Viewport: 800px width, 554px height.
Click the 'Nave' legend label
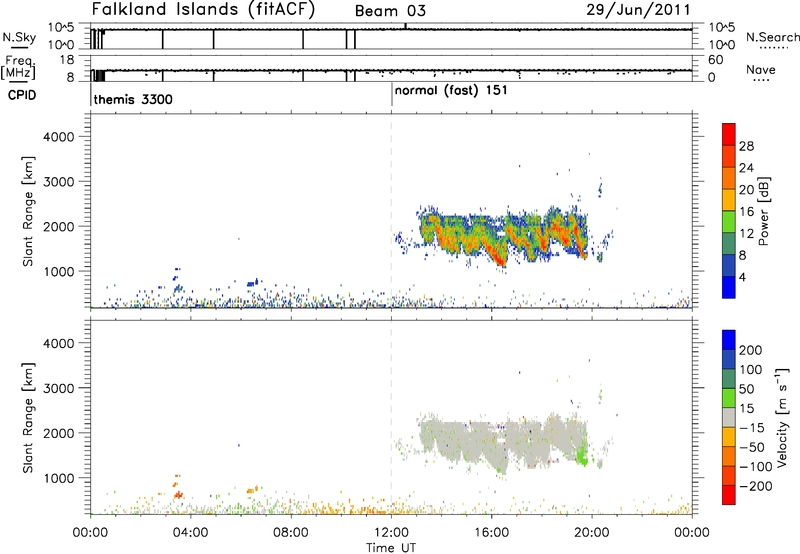click(761, 69)
